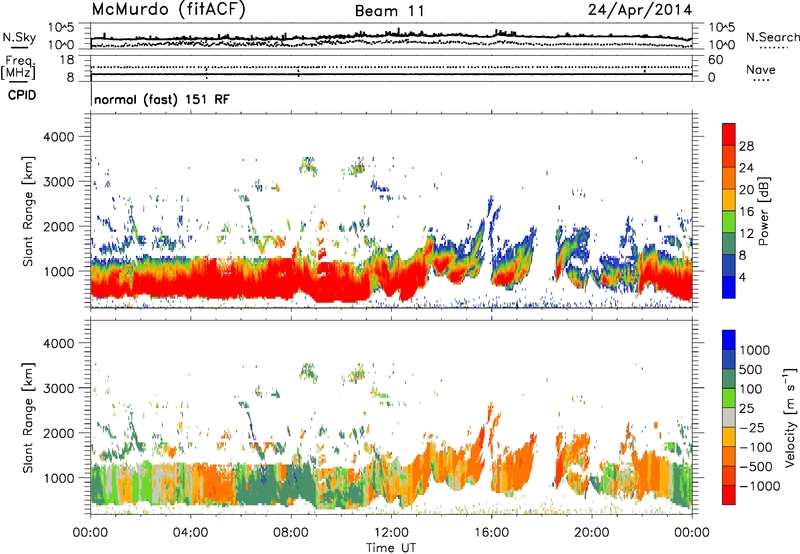Select '4' on the Power color bar
This screenshot has width=800, height=554.
point(742,278)
